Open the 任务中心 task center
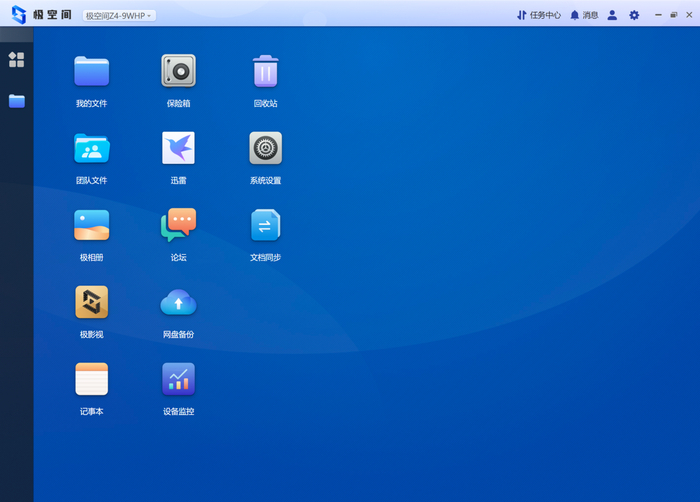Image resolution: width=700 pixels, height=502 pixels. pyautogui.click(x=539, y=16)
